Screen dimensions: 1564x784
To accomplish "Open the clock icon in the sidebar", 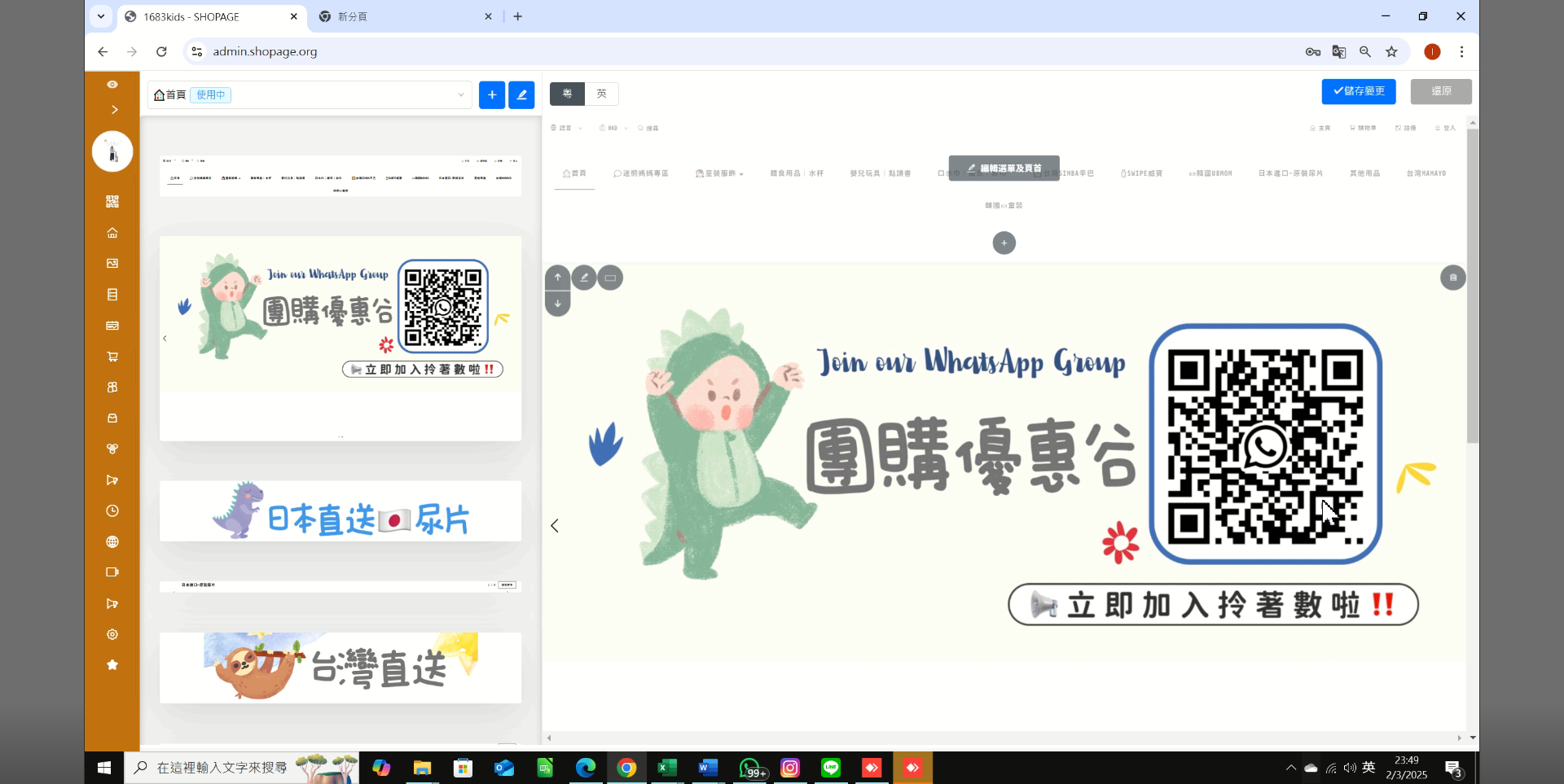I will point(112,511).
